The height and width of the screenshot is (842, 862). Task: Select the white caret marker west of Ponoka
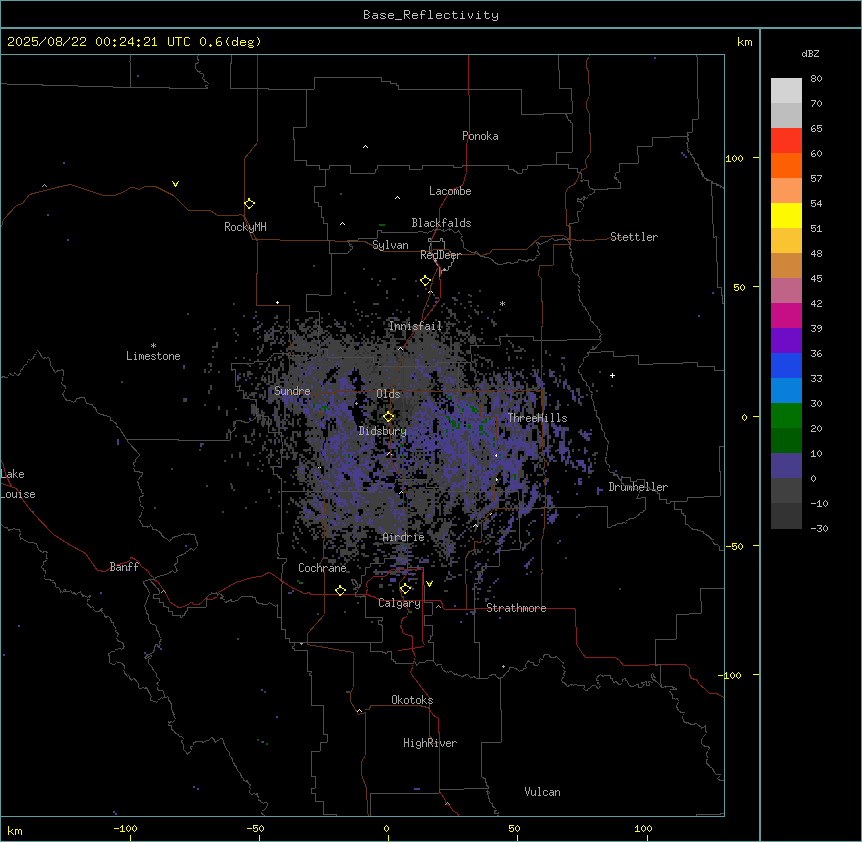[x=366, y=147]
